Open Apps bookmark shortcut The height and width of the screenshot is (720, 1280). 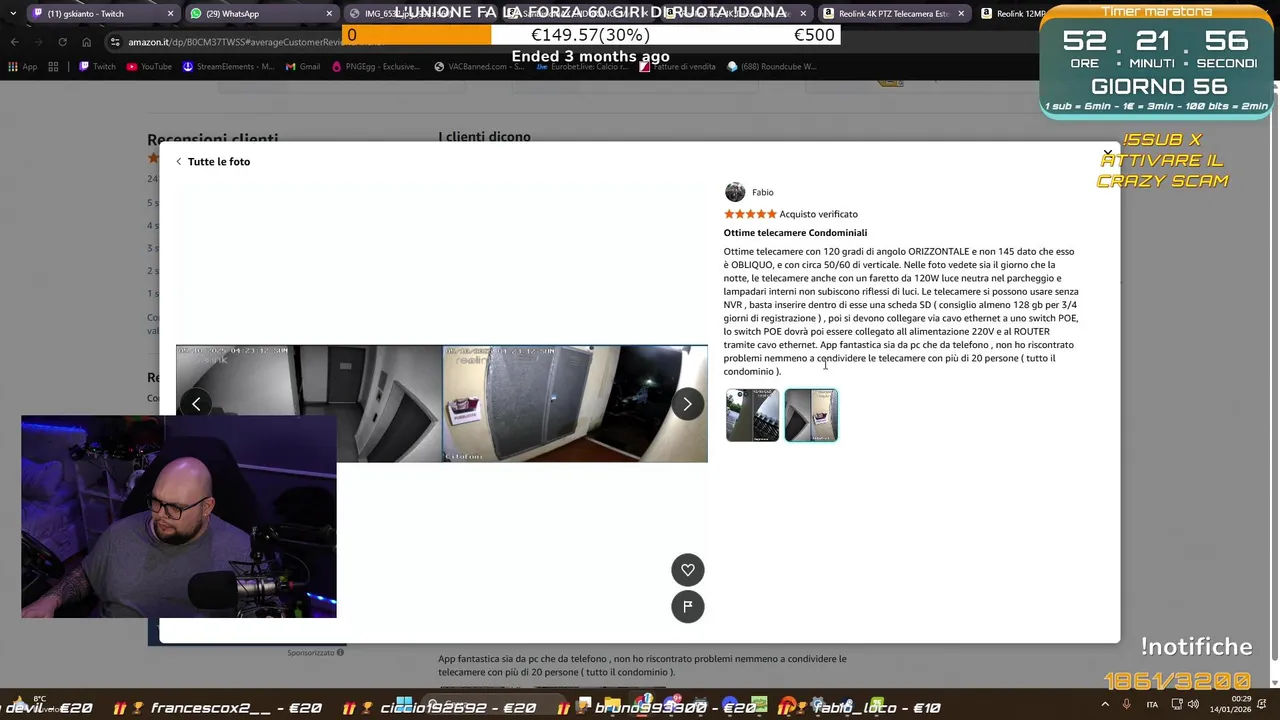coord(23,67)
